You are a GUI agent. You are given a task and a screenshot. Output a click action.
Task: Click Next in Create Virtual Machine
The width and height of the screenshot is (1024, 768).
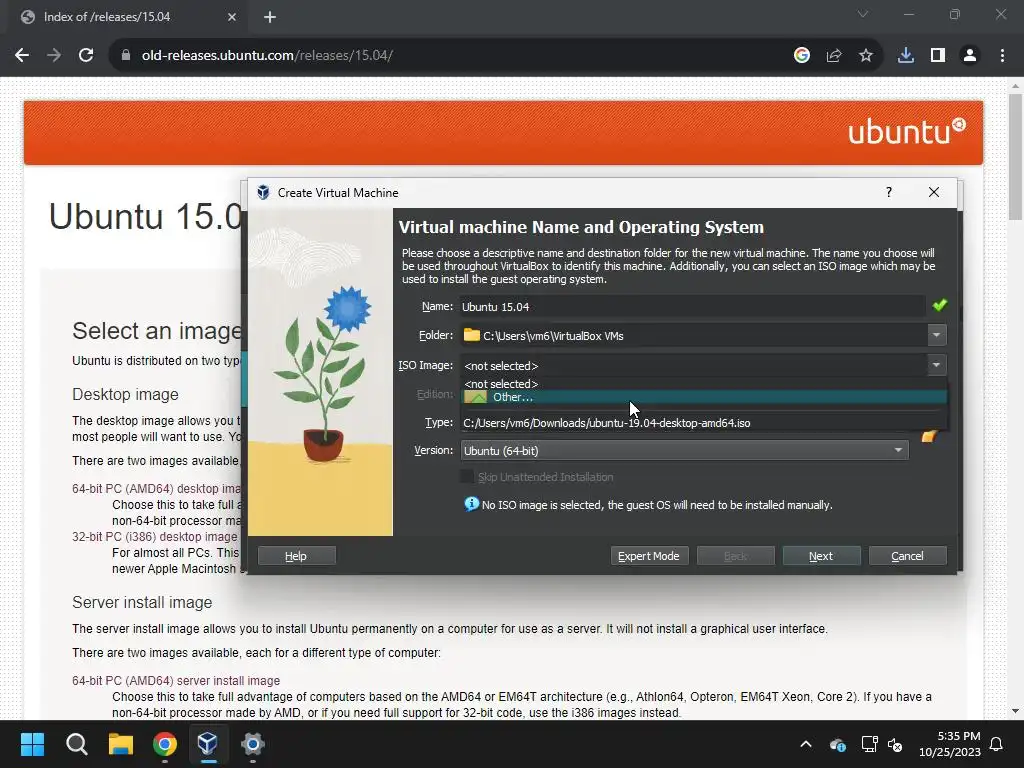pyautogui.click(x=822, y=556)
